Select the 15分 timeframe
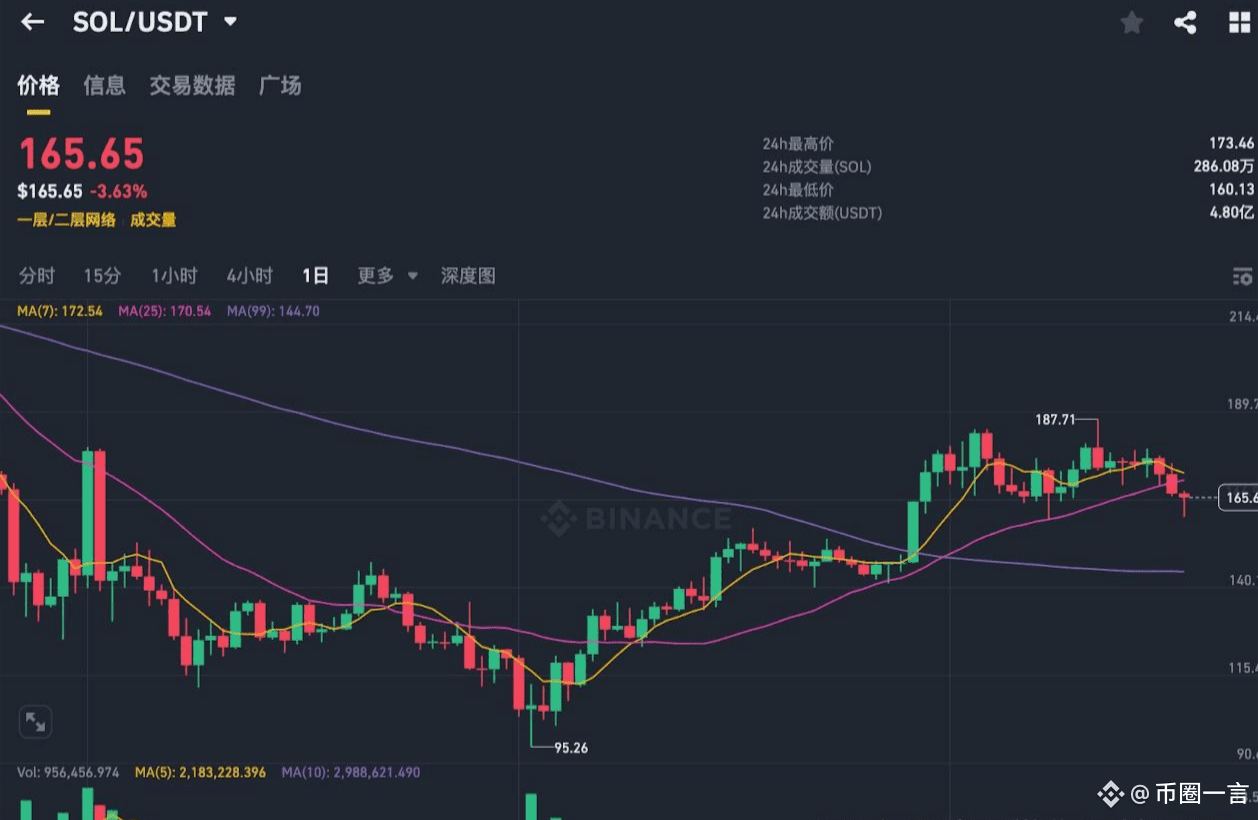The height and width of the screenshot is (820, 1258). point(102,276)
